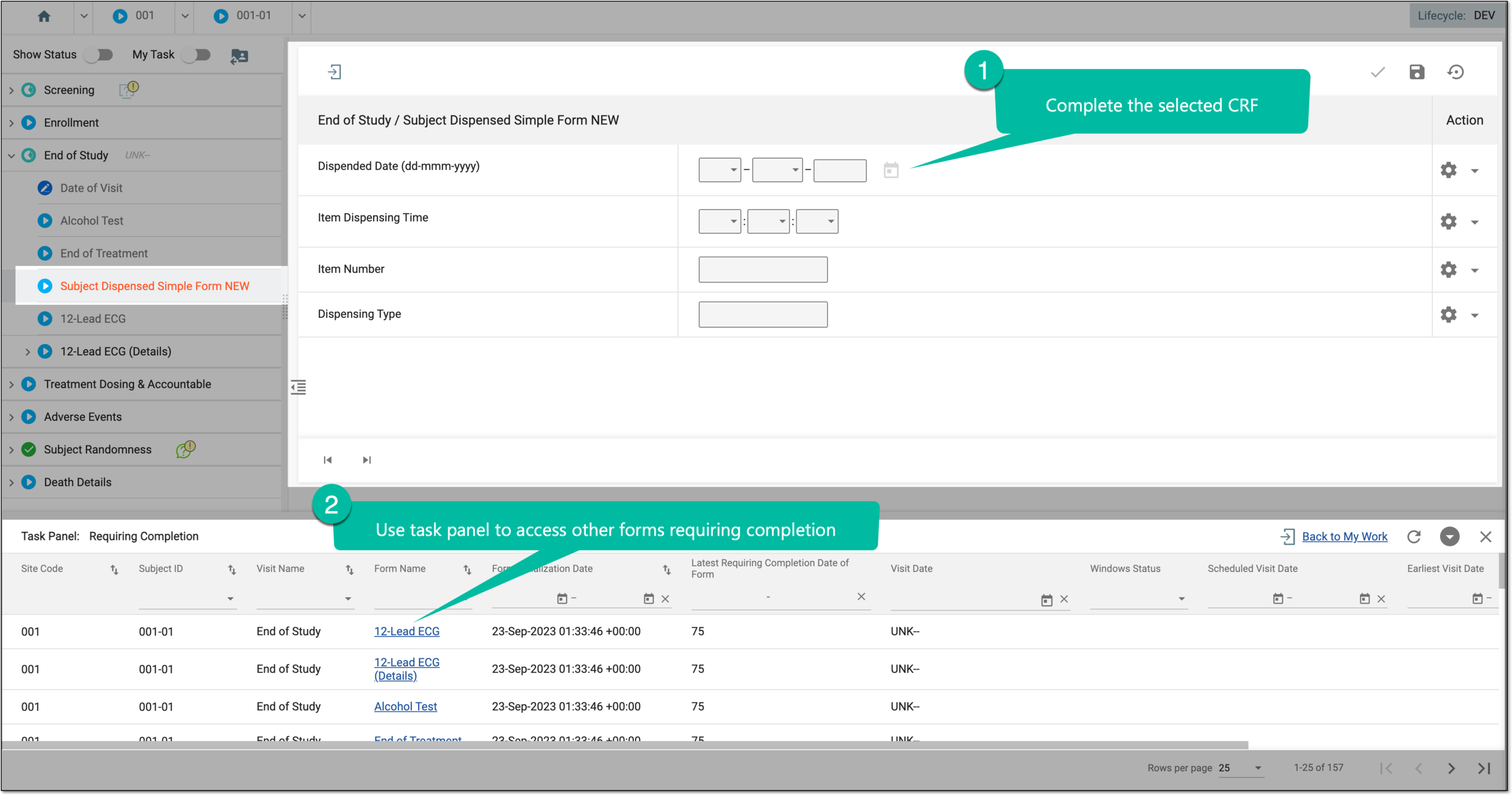The width and height of the screenshot is (1512, 795).
Task: Select Subject Dispensed Simple Form NEW
Action: (154, 286)
